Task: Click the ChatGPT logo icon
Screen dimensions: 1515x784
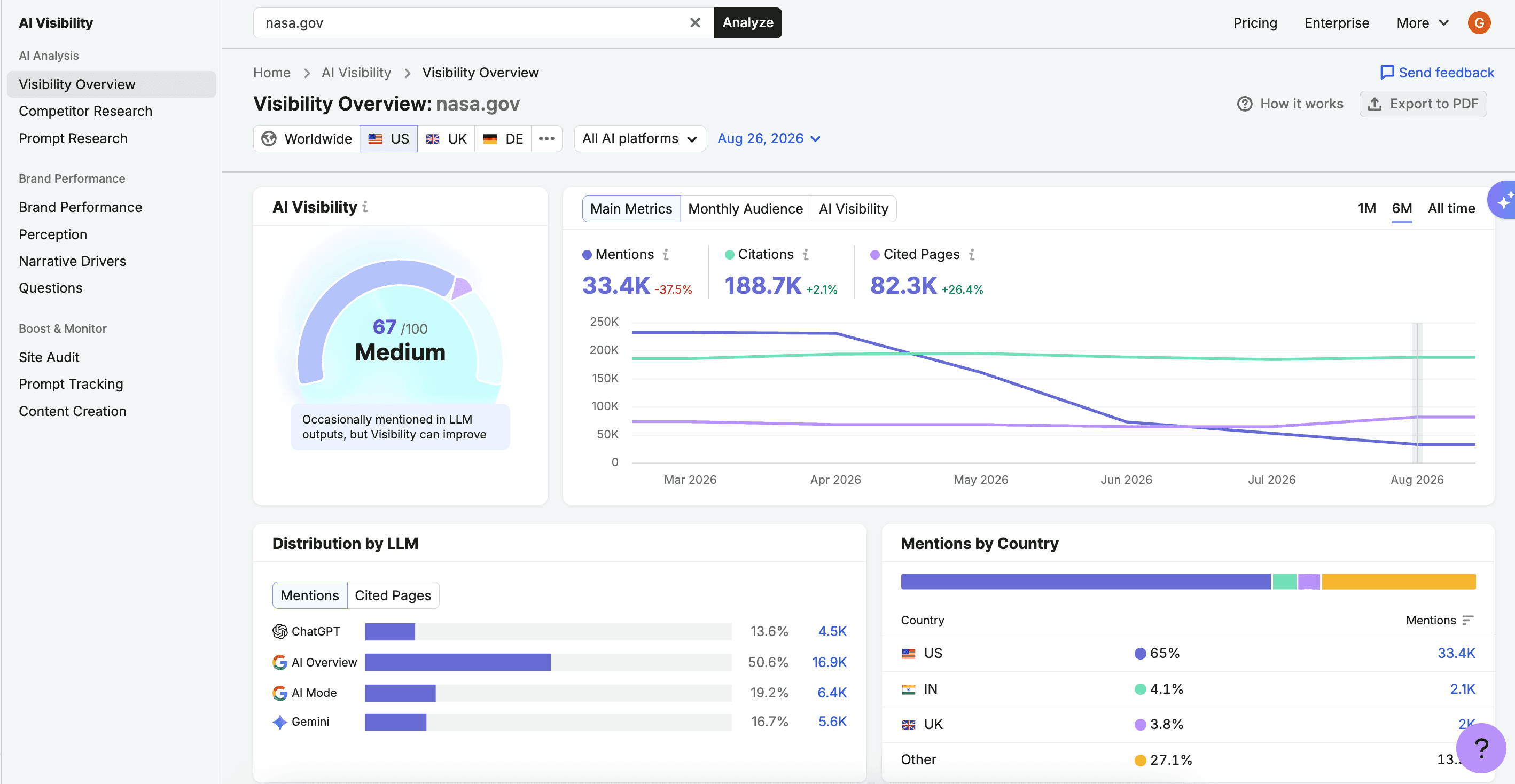Action: click(x=280, y=631)
